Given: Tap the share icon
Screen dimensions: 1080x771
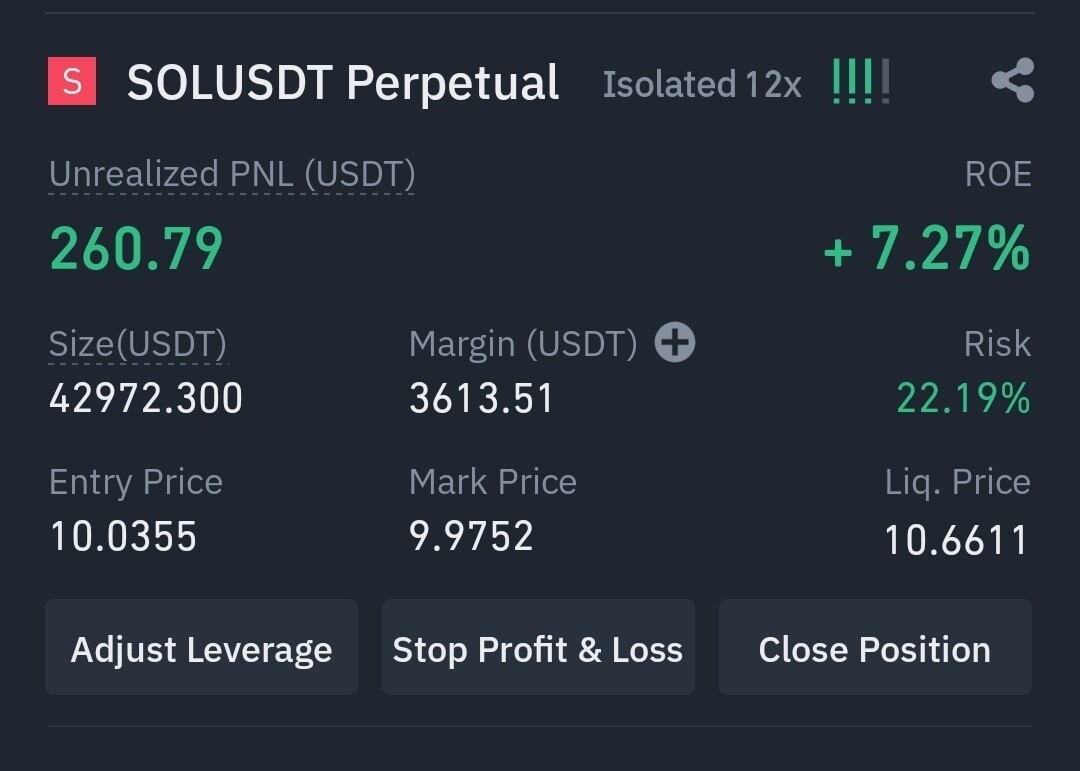Looking at the screenshot, I should tap(1012, 81).
